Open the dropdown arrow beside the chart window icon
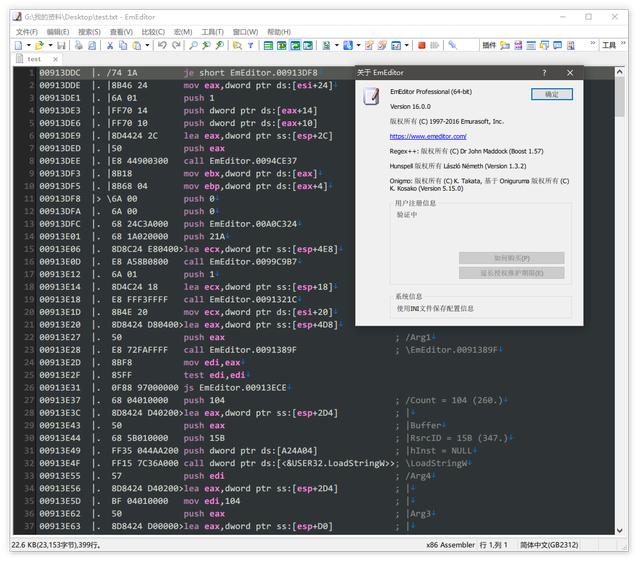The image size is (640, 564). click(x=407, y=45)
